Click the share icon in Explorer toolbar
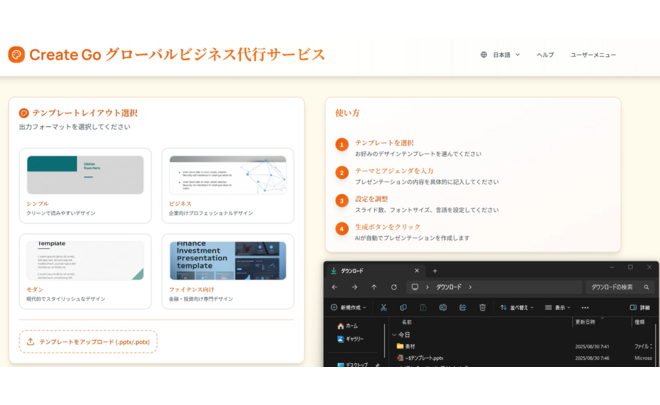 pos(463,308)
